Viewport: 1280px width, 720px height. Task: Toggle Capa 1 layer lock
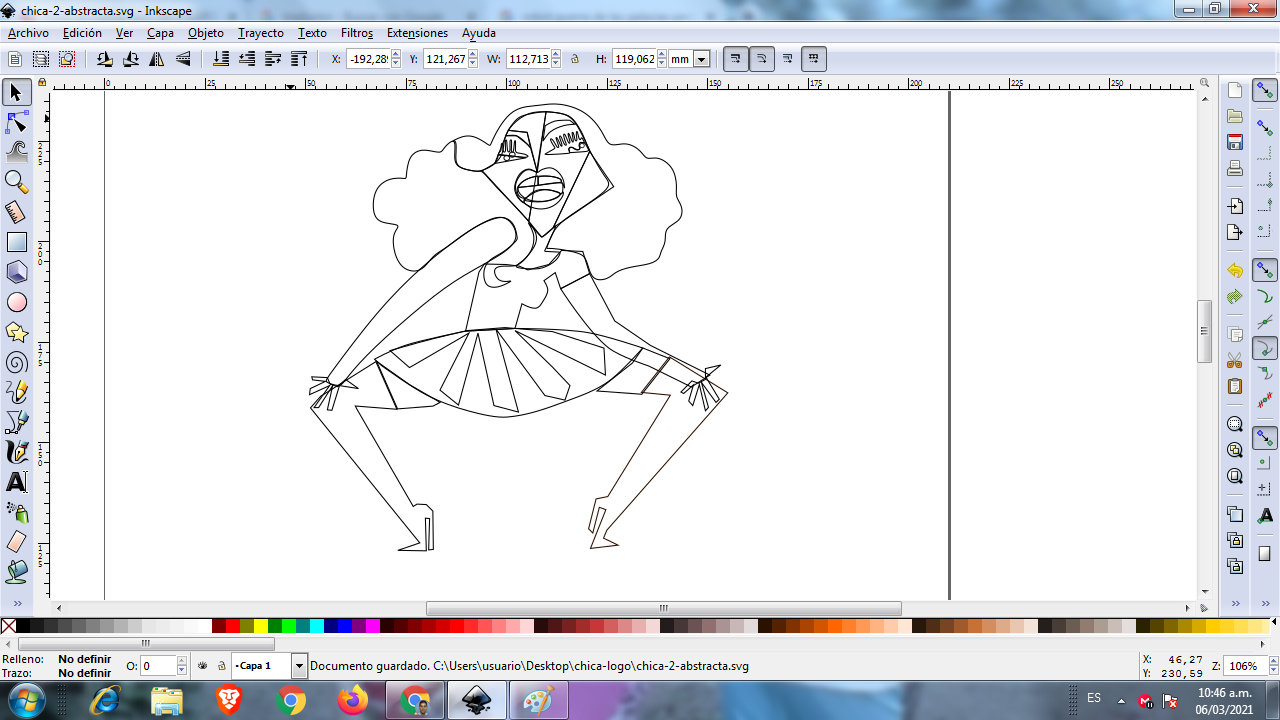(x=222, y=665)
